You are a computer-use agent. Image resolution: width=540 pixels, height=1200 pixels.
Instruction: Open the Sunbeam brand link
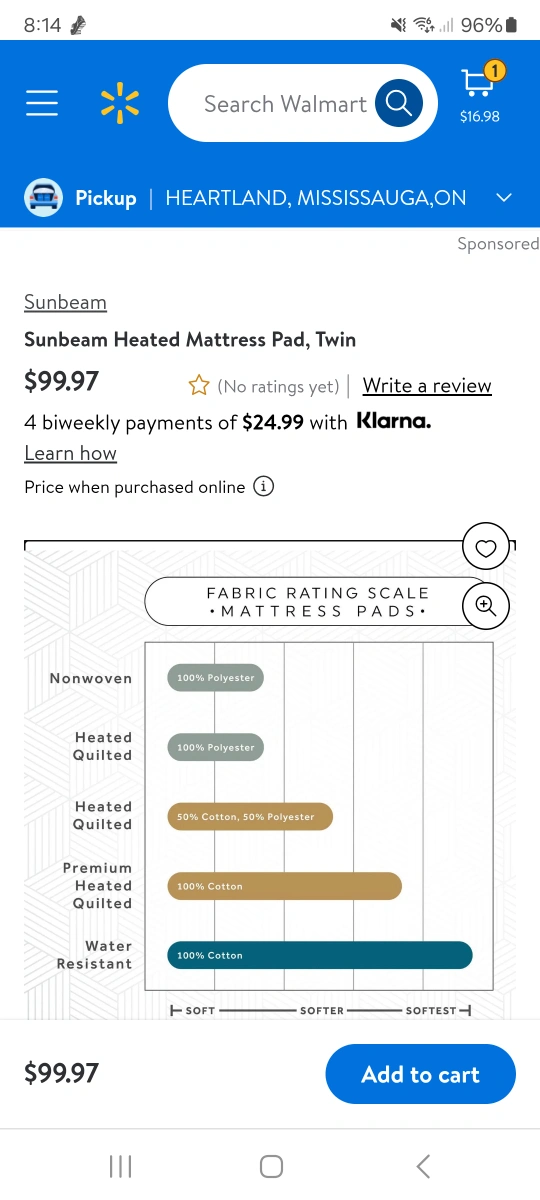[65, 302]
